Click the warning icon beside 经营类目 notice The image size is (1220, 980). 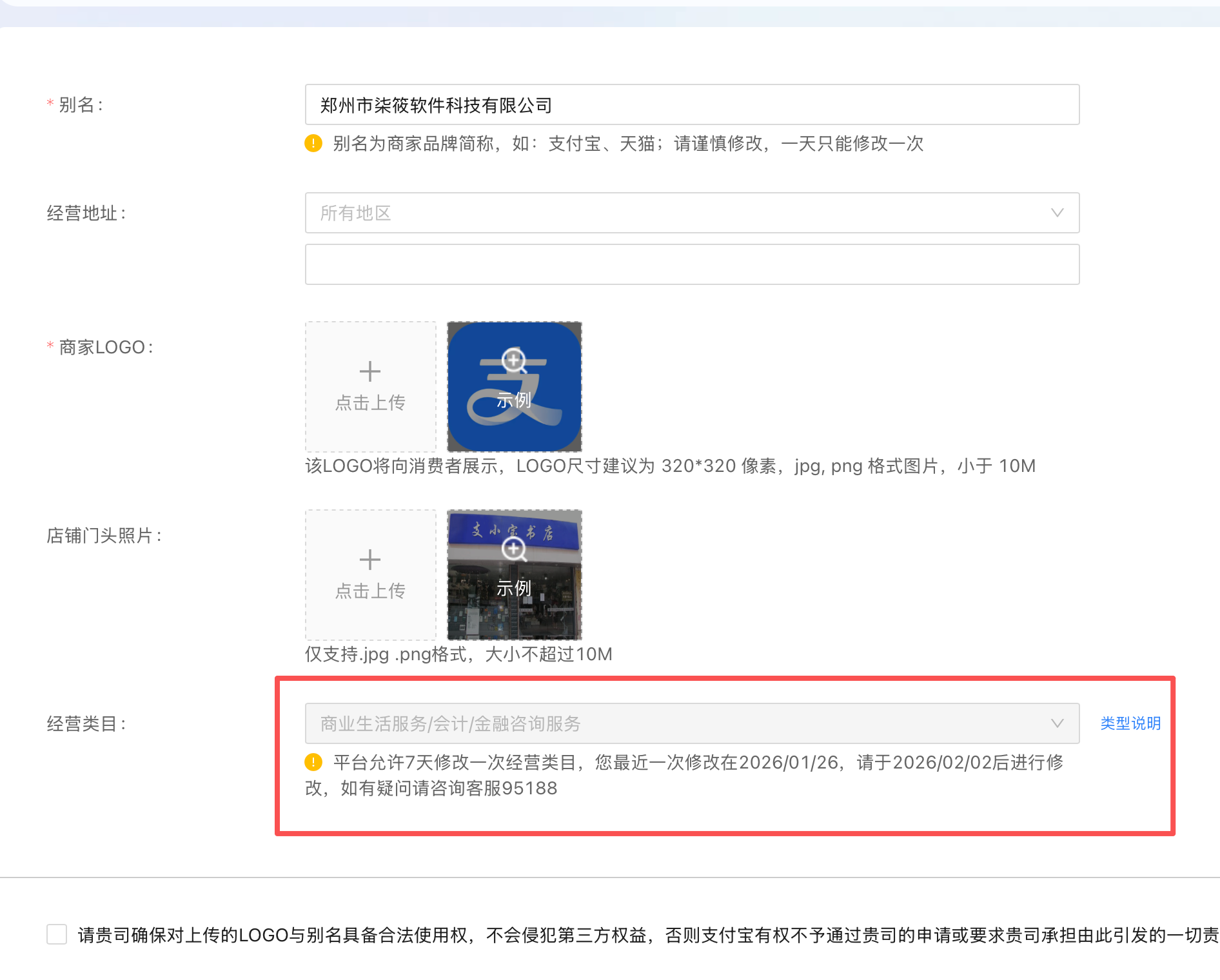[313, 762]
